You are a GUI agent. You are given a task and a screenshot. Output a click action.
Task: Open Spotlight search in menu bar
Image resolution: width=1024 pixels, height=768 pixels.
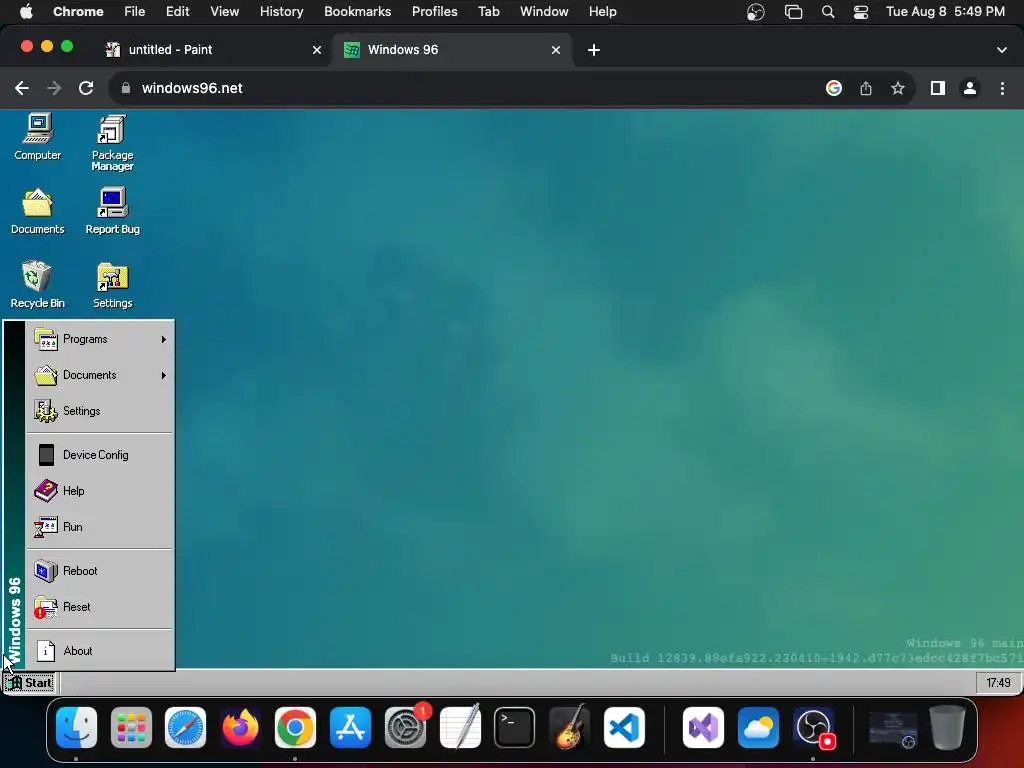tap(828, 12)
